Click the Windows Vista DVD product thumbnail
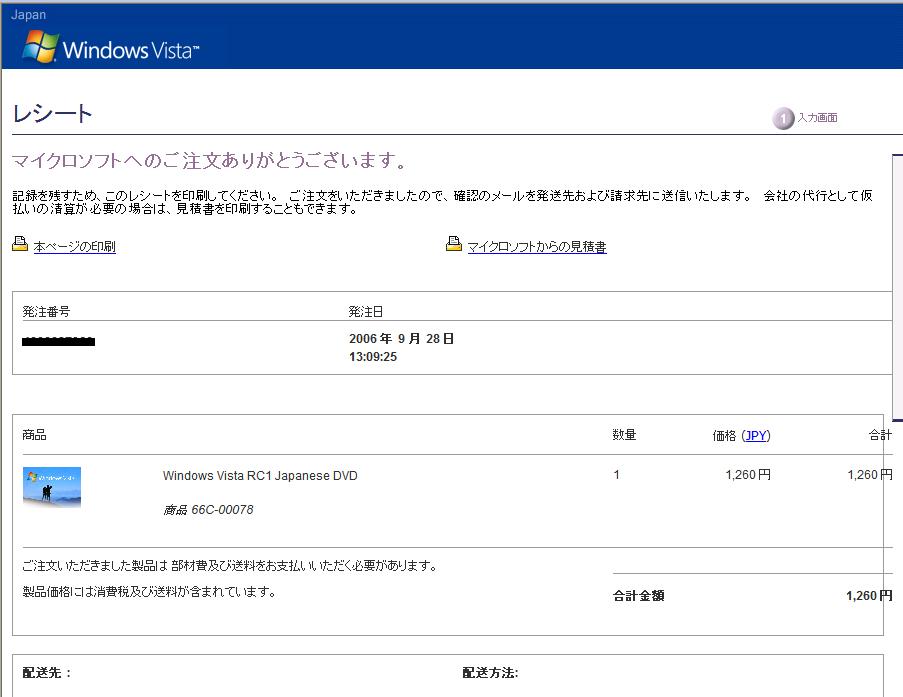This screenshot has width=903, height=697. pyautogui.click(x=52, y=487)
